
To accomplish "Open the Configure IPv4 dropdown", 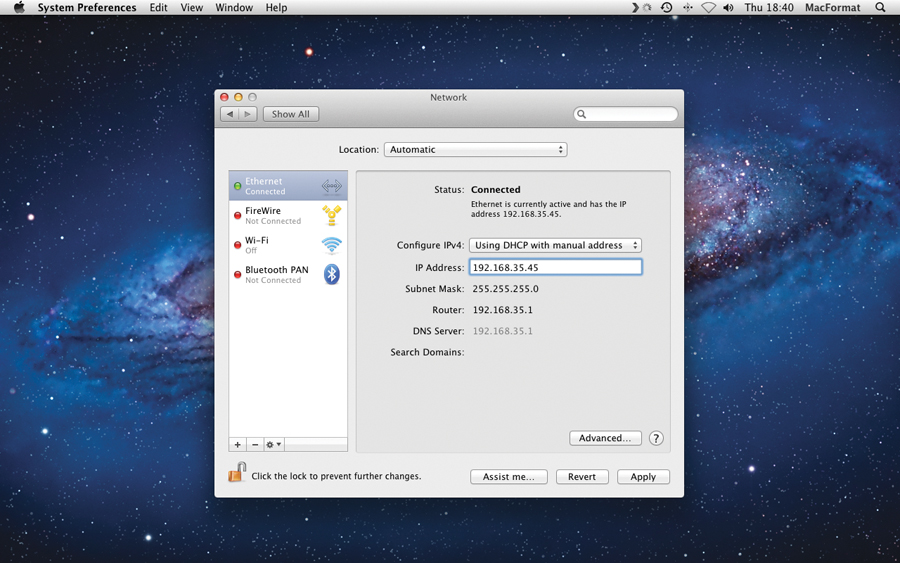I will point(555,245).
